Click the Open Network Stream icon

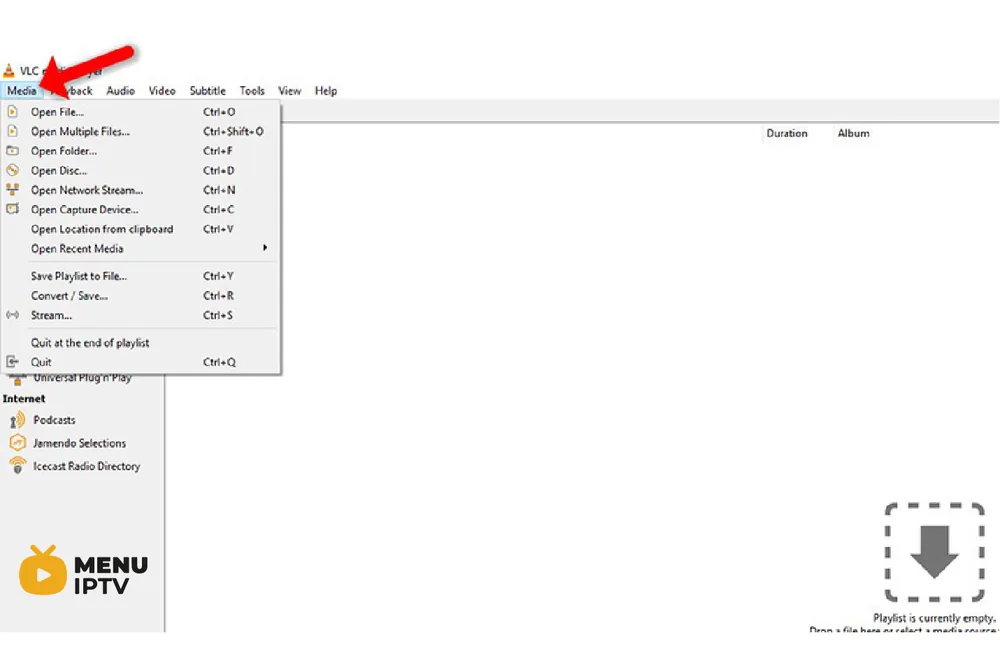pyautogui.click(x=12, y=189)
